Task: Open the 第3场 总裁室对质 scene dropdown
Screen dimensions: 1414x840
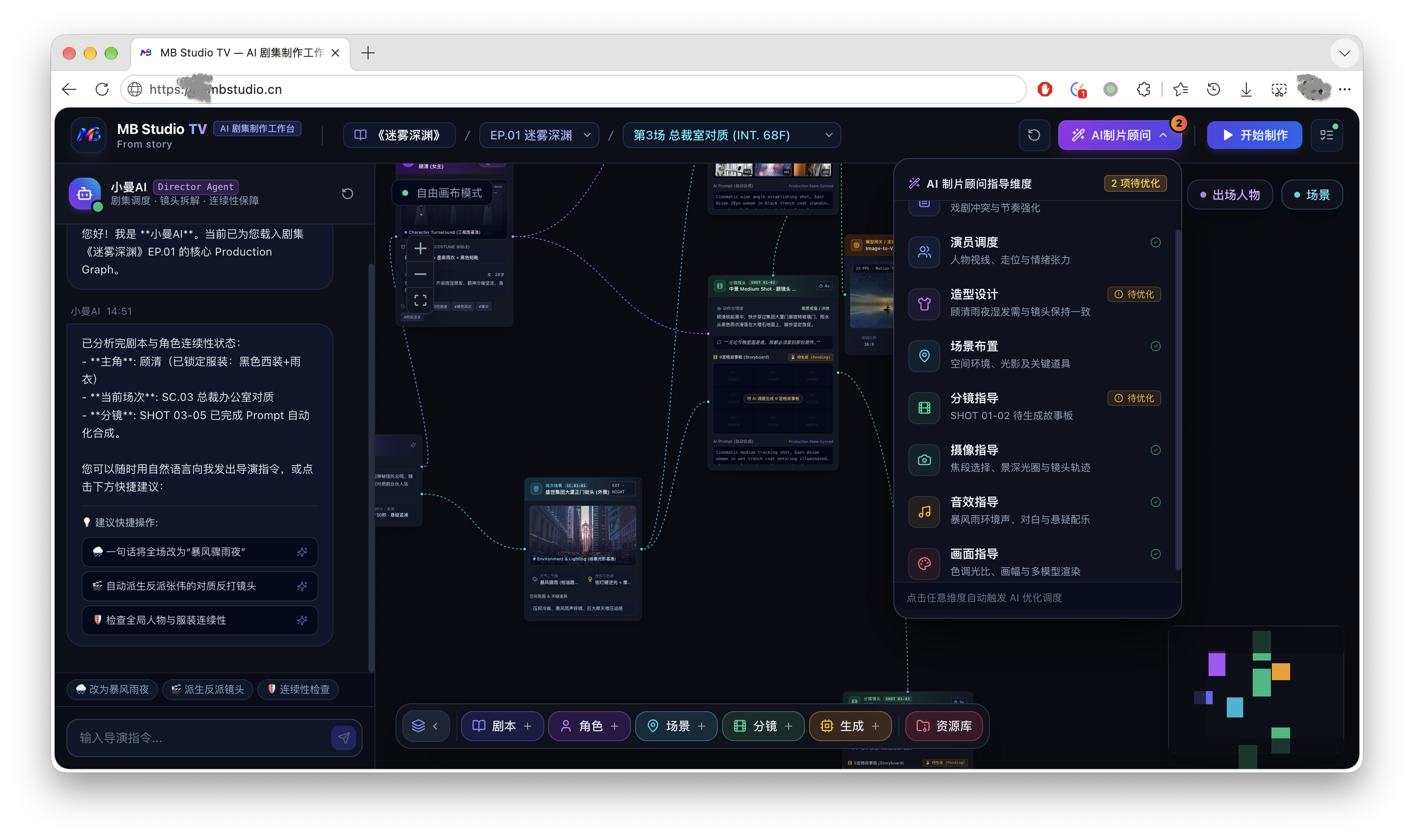Action: 731,135
